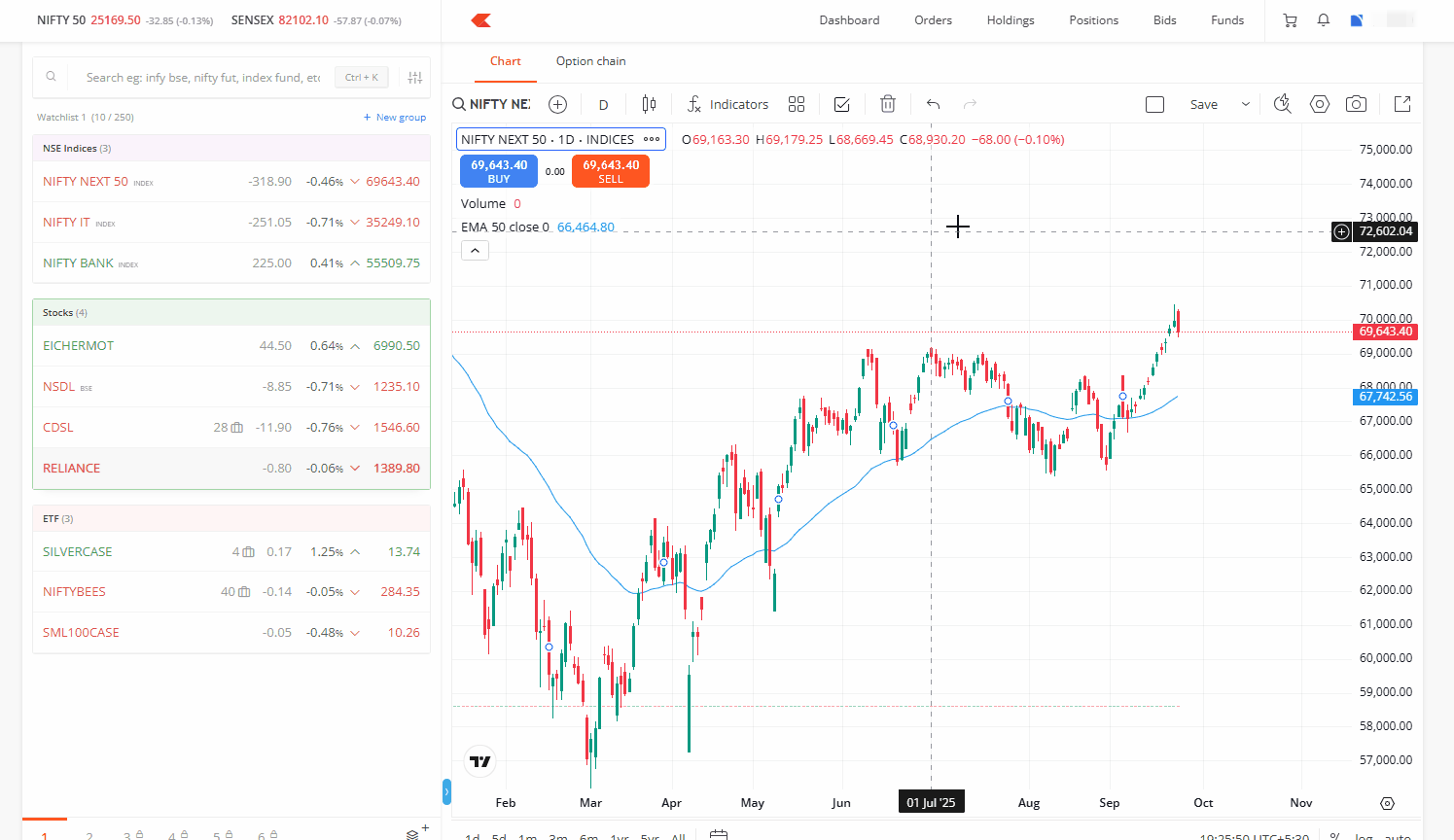Go to the Holdings page
Viewport: 1454px width, 840px height.
1010,20
